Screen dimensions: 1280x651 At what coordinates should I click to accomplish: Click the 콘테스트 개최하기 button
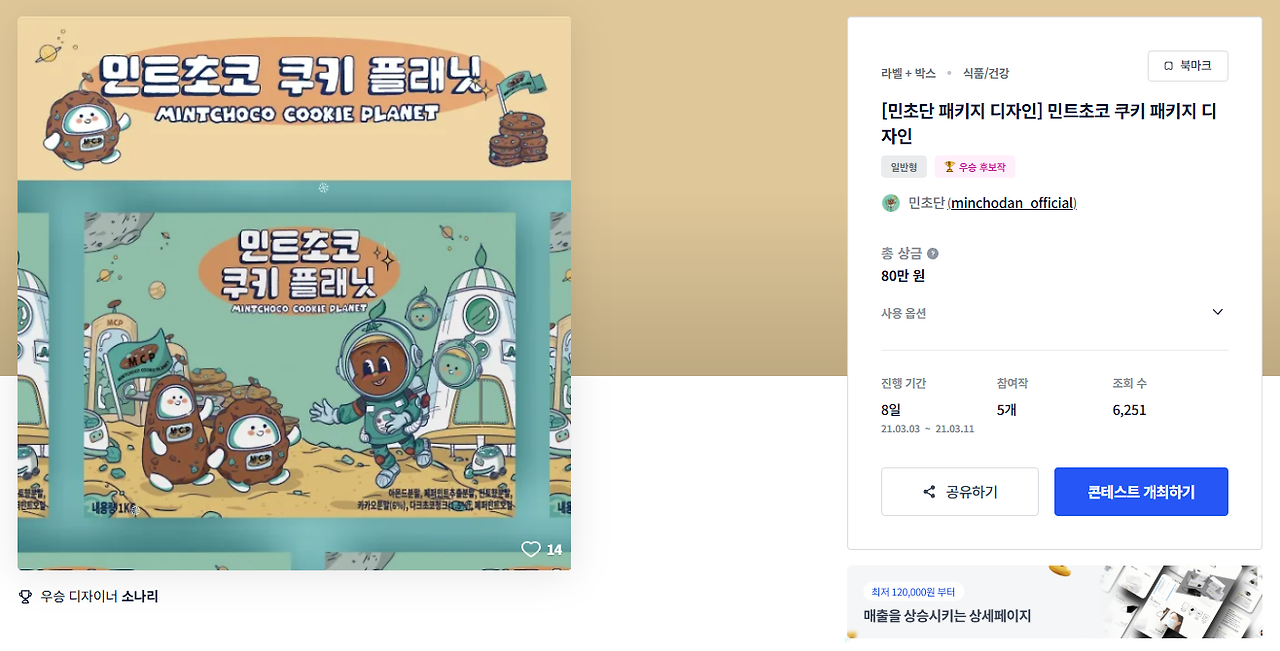tap(1141, 492)
